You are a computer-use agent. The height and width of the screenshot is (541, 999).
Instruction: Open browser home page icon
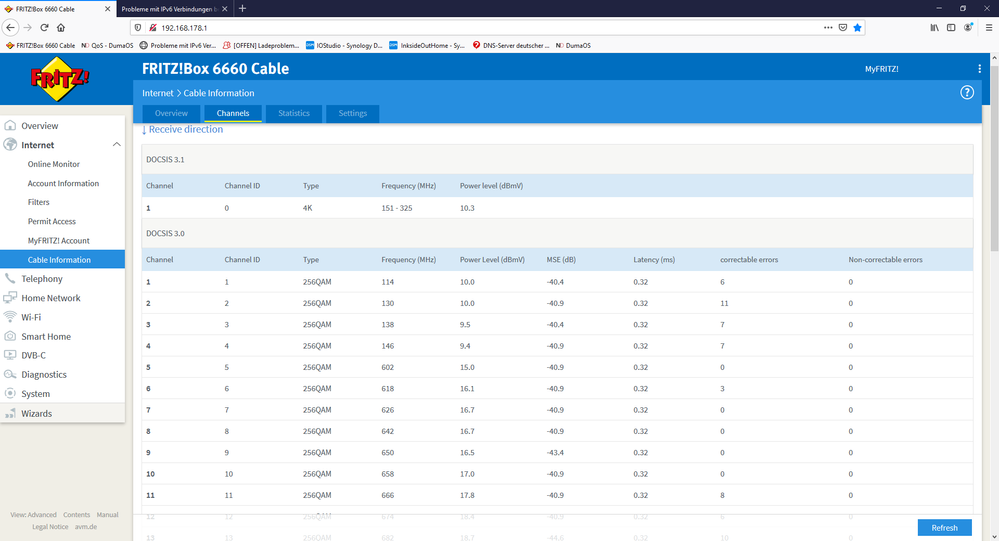(x=61, y=27)
